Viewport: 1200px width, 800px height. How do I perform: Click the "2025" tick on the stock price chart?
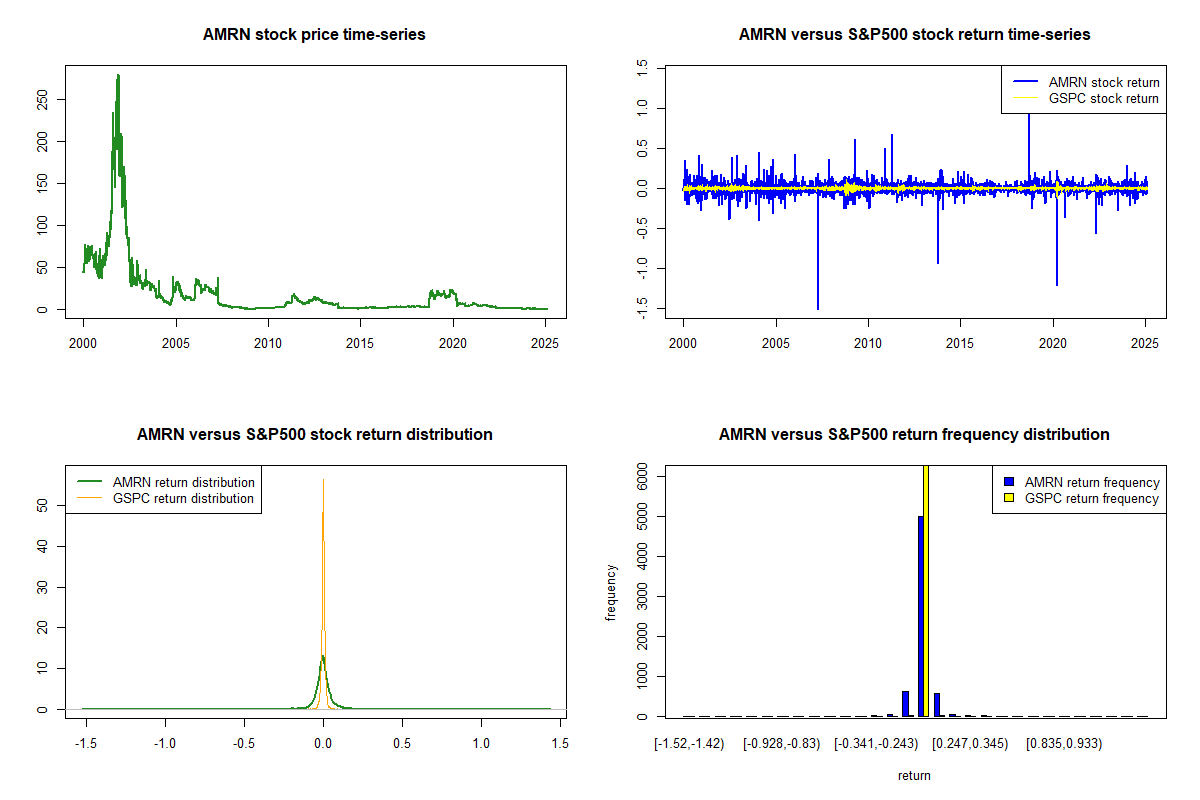(x=545, y=343)
